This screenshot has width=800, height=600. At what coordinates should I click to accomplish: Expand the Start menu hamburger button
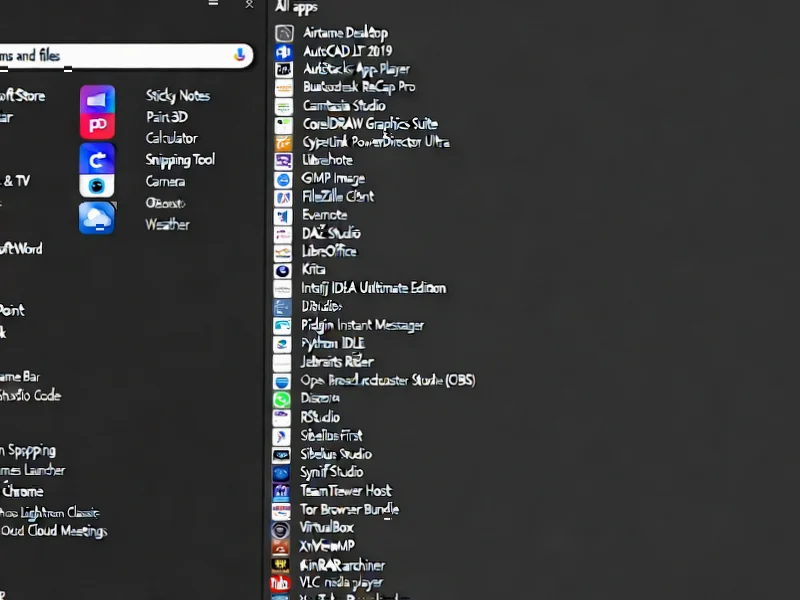212,4
